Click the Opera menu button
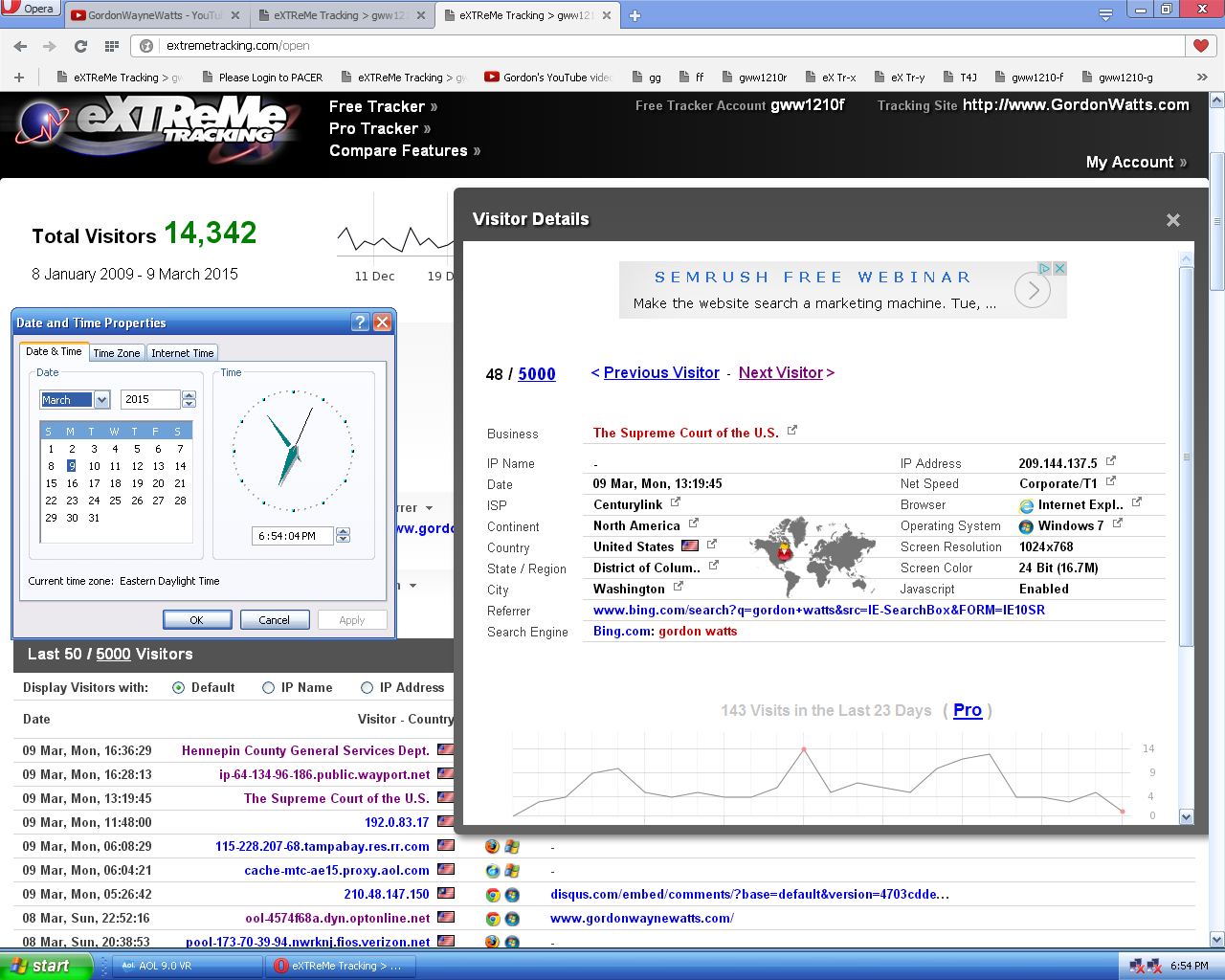Viewport: 1225px width, 980px height. point(30,8)
